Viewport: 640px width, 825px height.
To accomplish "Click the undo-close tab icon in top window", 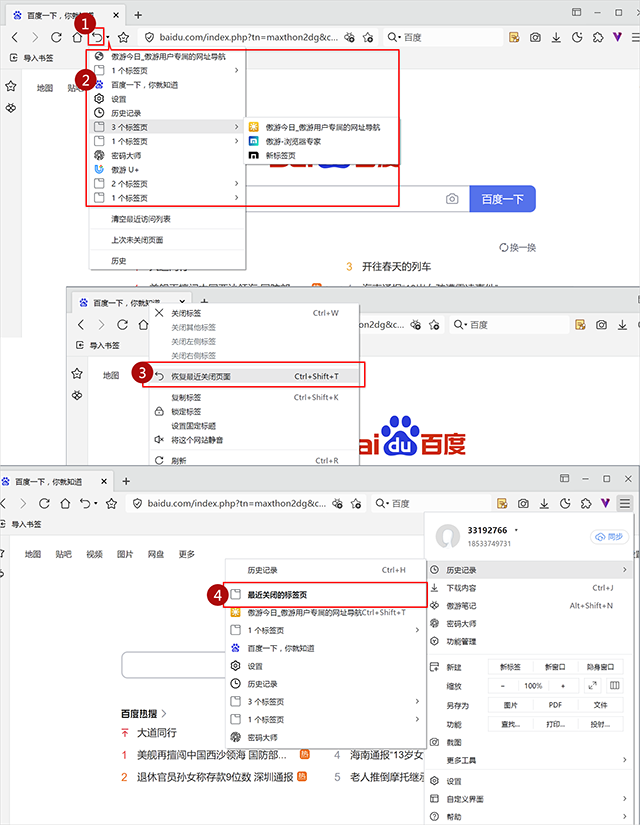I will [97, 37].
